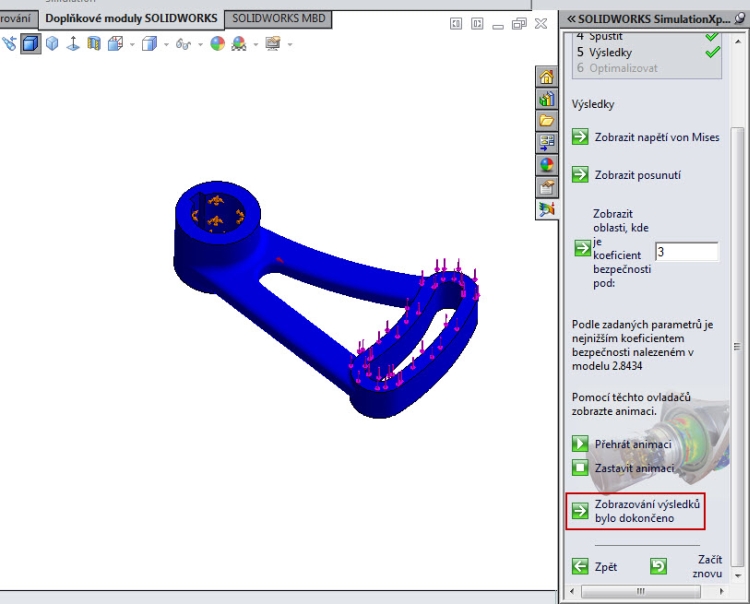The image size is (750, 604).
Task: Click the Normal To view icon
Action: [73, 44]
